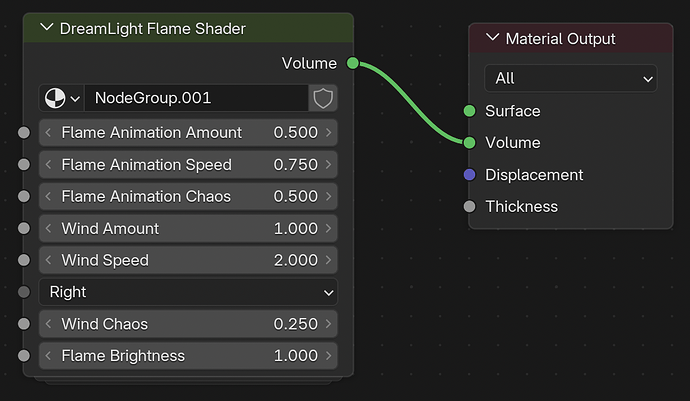Select the Material Output node header
The image size is (690, 401).
pos(571,38)
